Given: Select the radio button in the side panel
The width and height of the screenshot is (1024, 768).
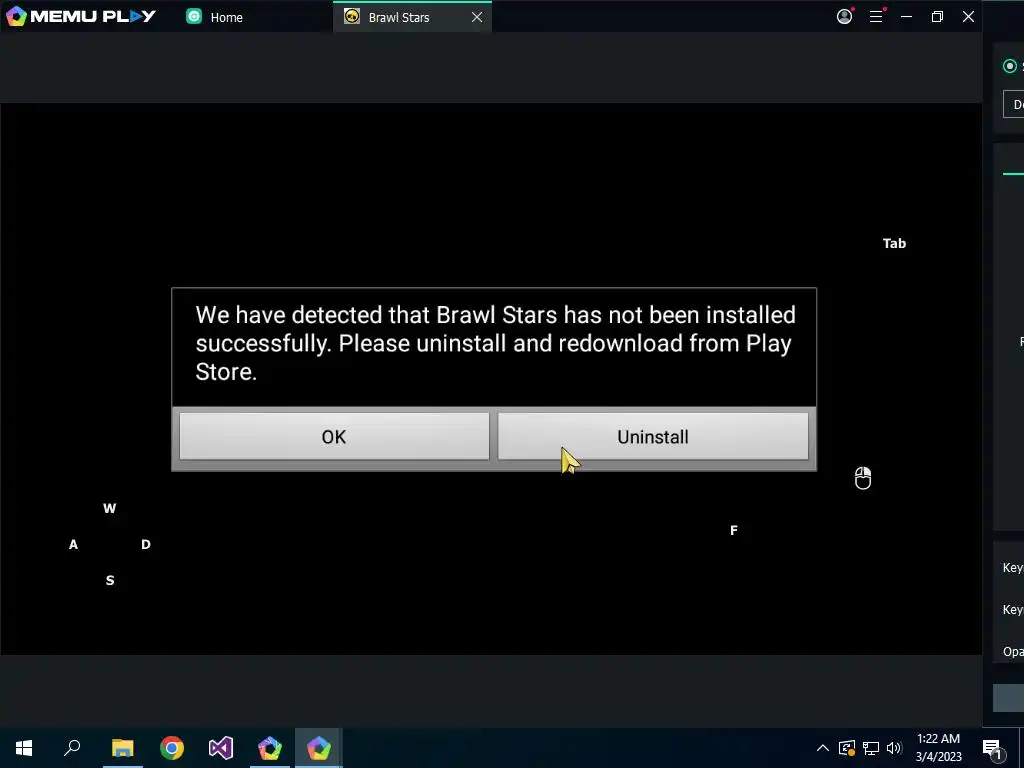Looking at the screenshot, I should [x=1010, y=66].
